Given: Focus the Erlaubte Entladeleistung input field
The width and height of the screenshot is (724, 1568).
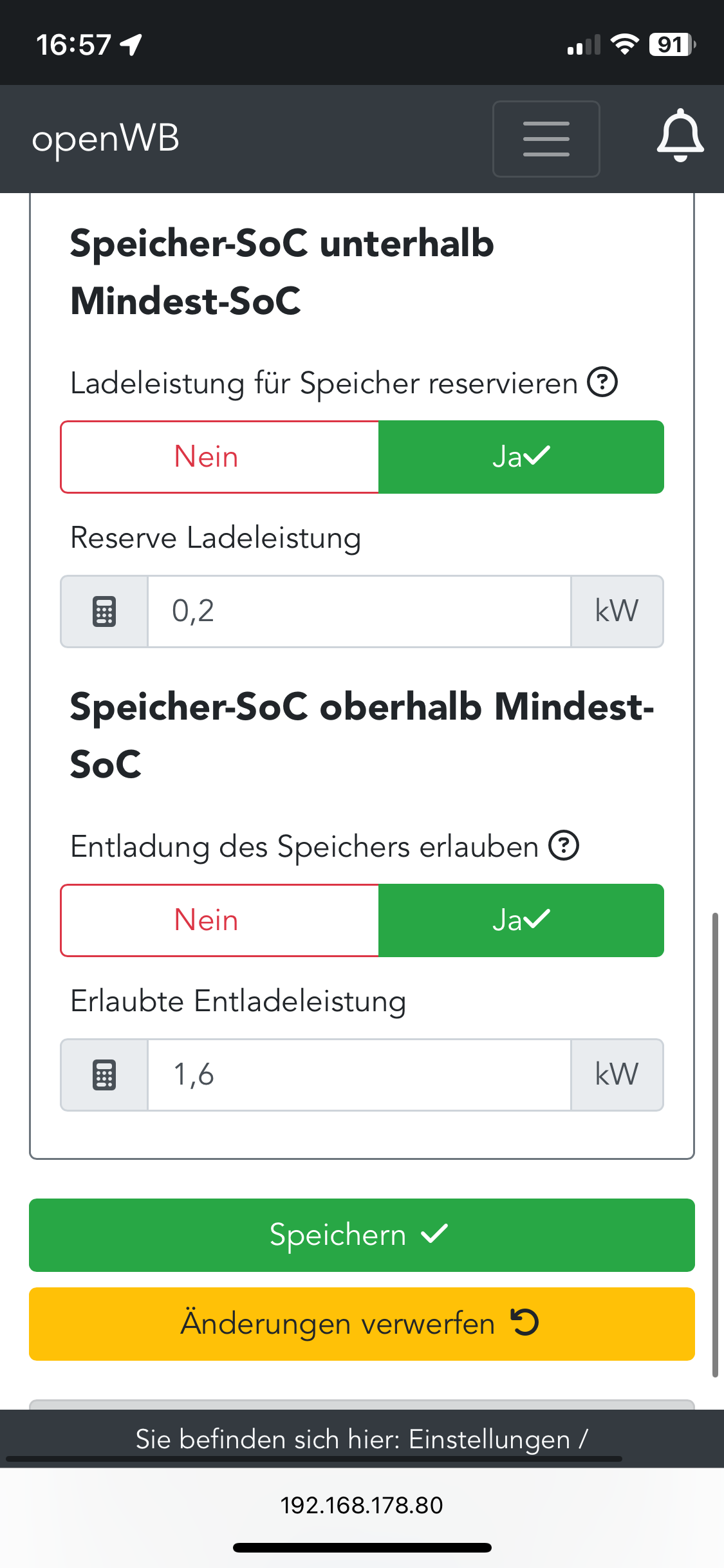Looking at the screenshot, I should [359, 1075].
